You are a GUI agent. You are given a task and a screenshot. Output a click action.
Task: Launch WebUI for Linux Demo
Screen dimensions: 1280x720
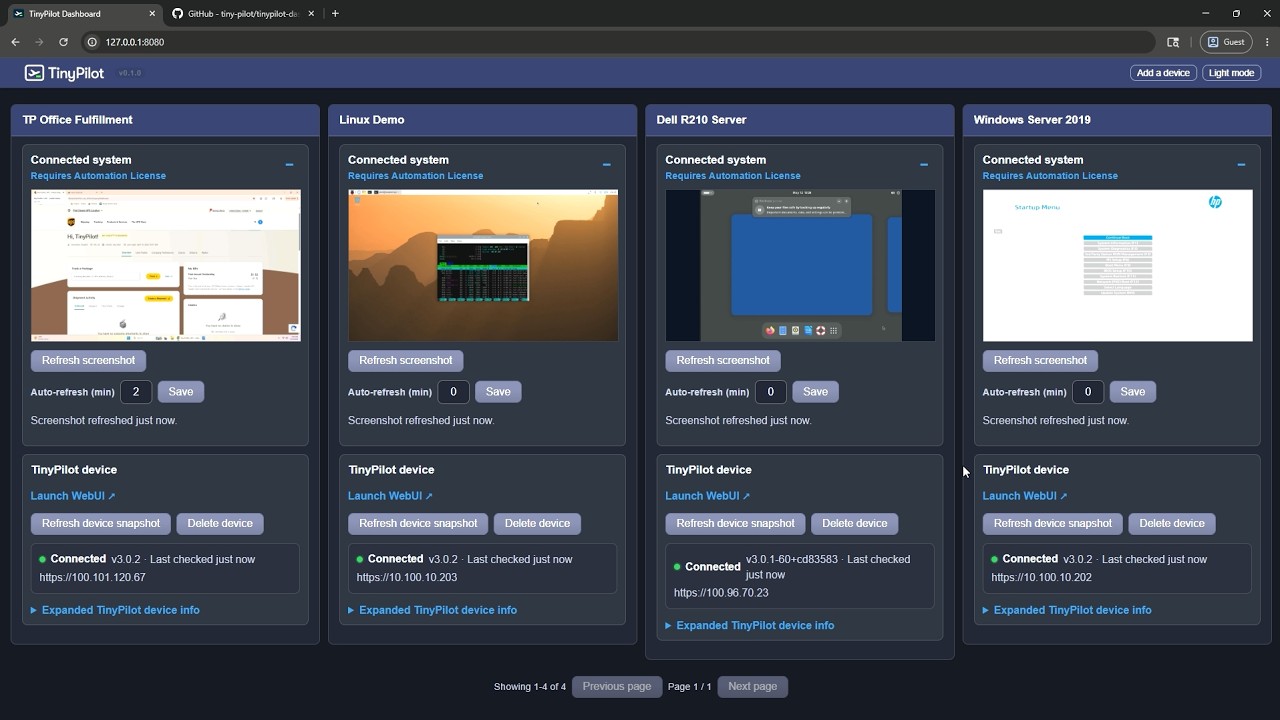(x=390, y=496)
